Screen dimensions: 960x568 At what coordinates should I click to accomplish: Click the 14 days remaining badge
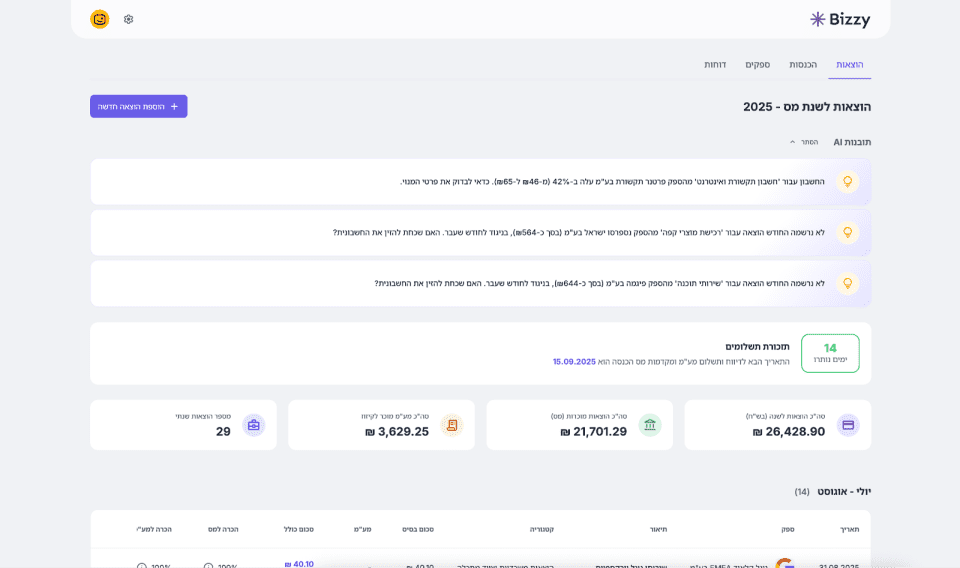[830, 353]
